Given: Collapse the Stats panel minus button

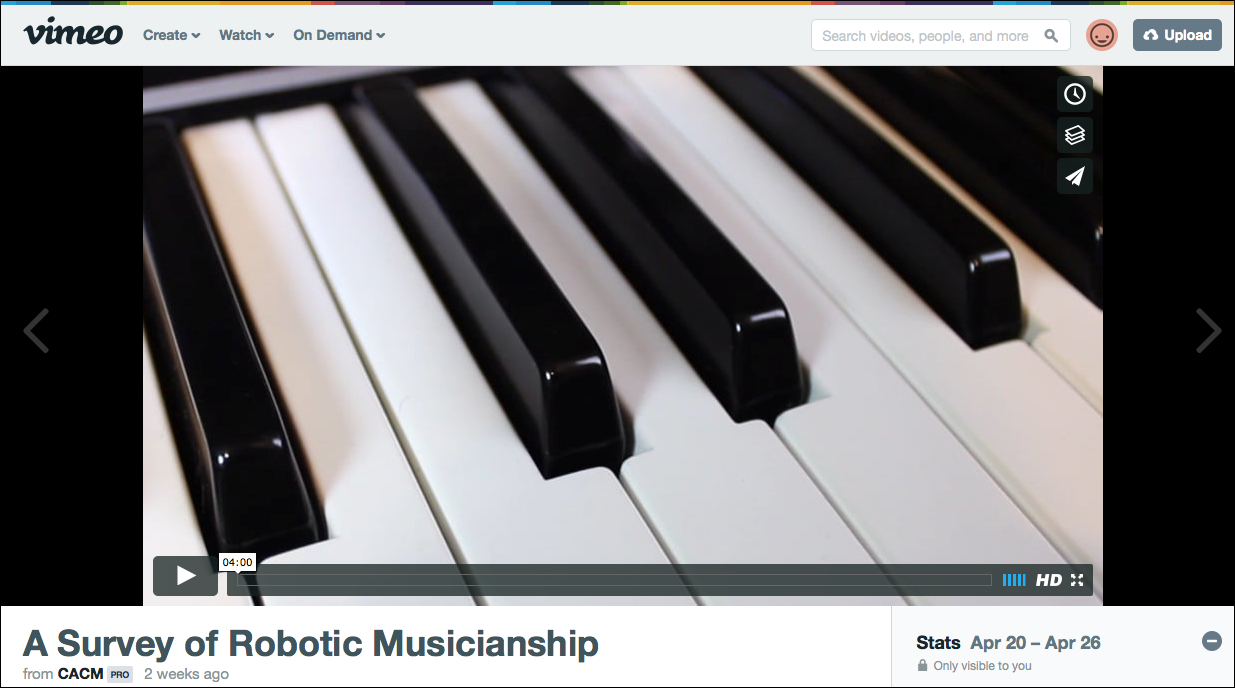Looking at the screenshot, I should [1211, 641].
